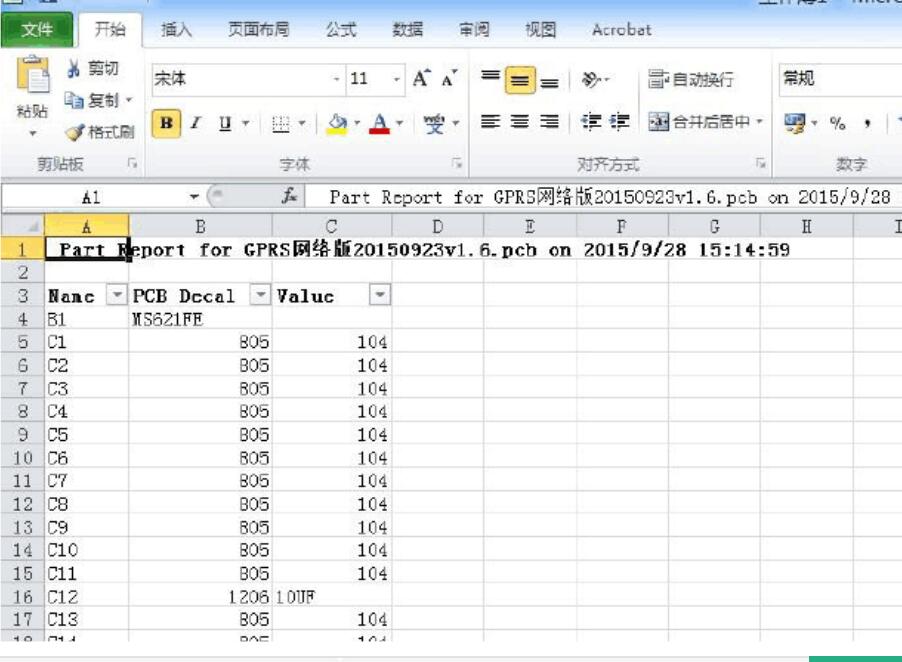Viewport: 902px width, 662px height.
Task: Toggle Italic formatting
Action: tap(196, 123)
